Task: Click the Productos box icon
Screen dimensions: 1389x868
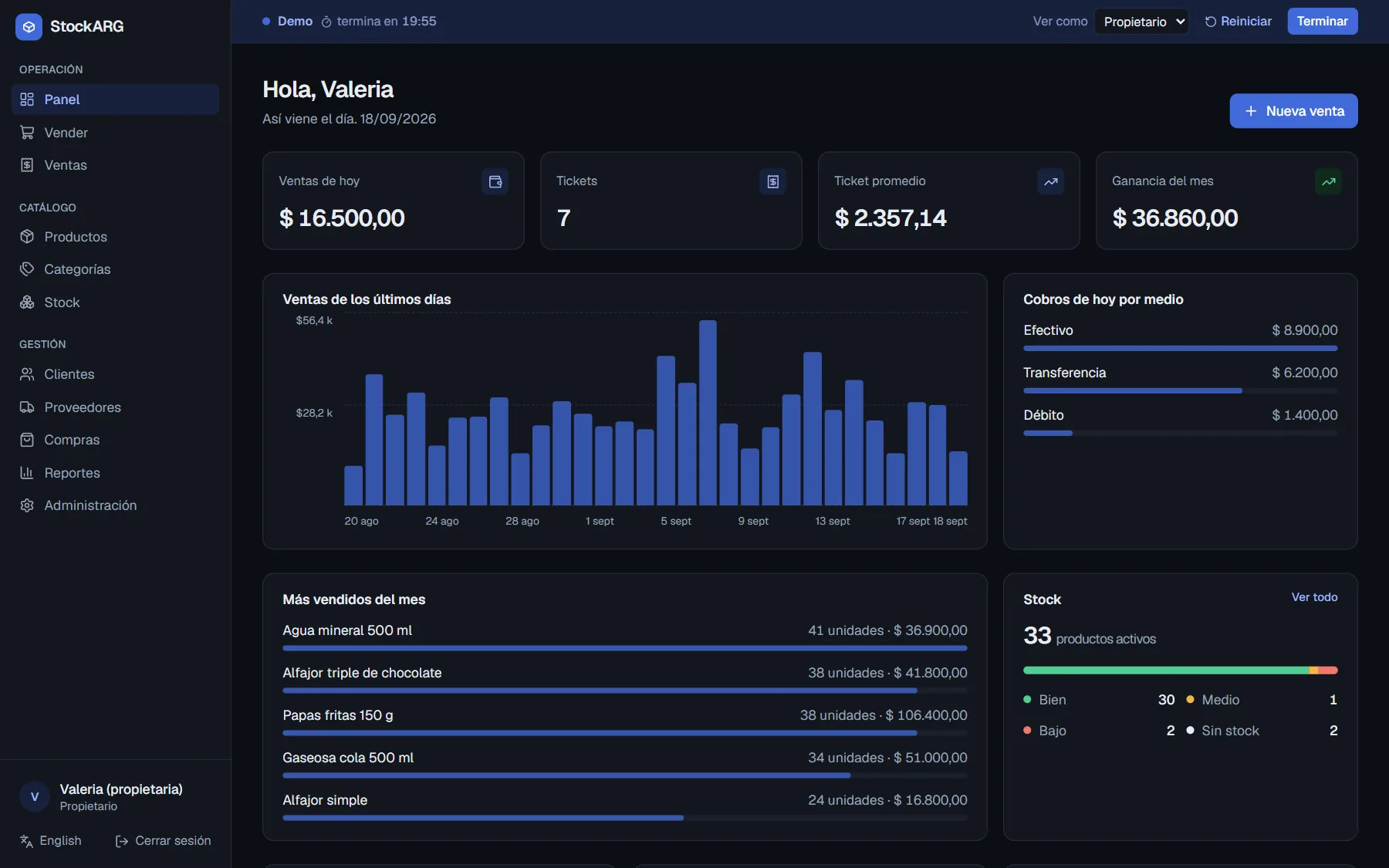Action: 27,237
